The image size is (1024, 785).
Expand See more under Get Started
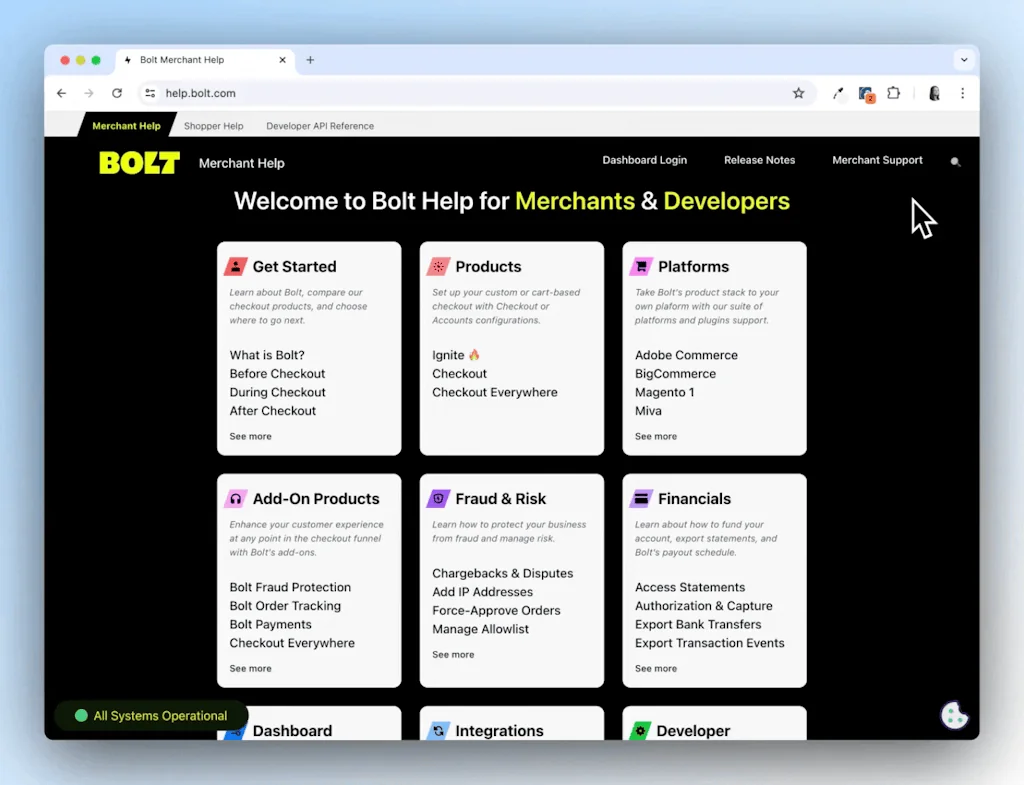[250, 436]
